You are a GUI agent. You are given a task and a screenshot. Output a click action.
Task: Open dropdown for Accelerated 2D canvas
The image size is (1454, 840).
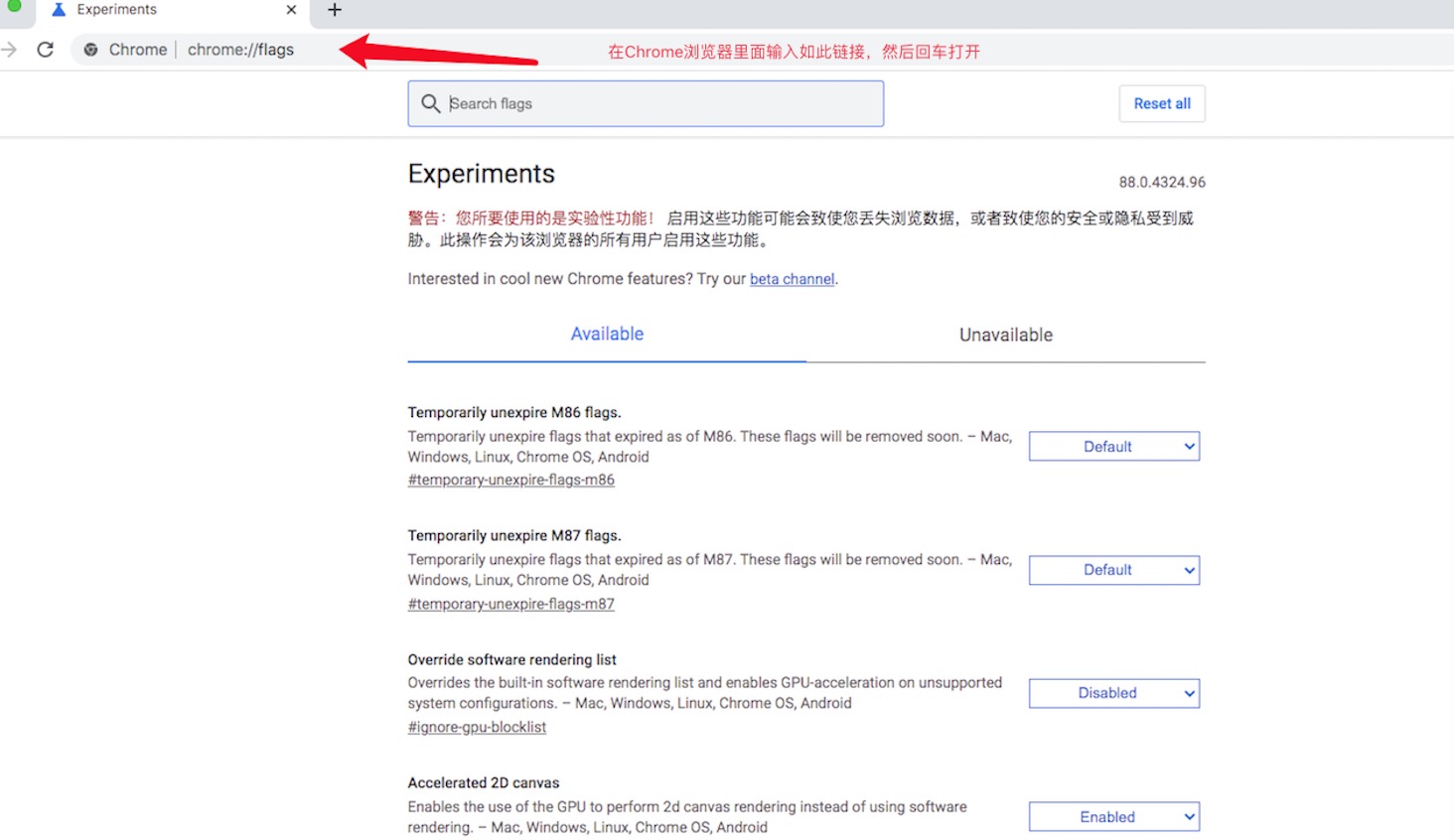click(1114, 817)
